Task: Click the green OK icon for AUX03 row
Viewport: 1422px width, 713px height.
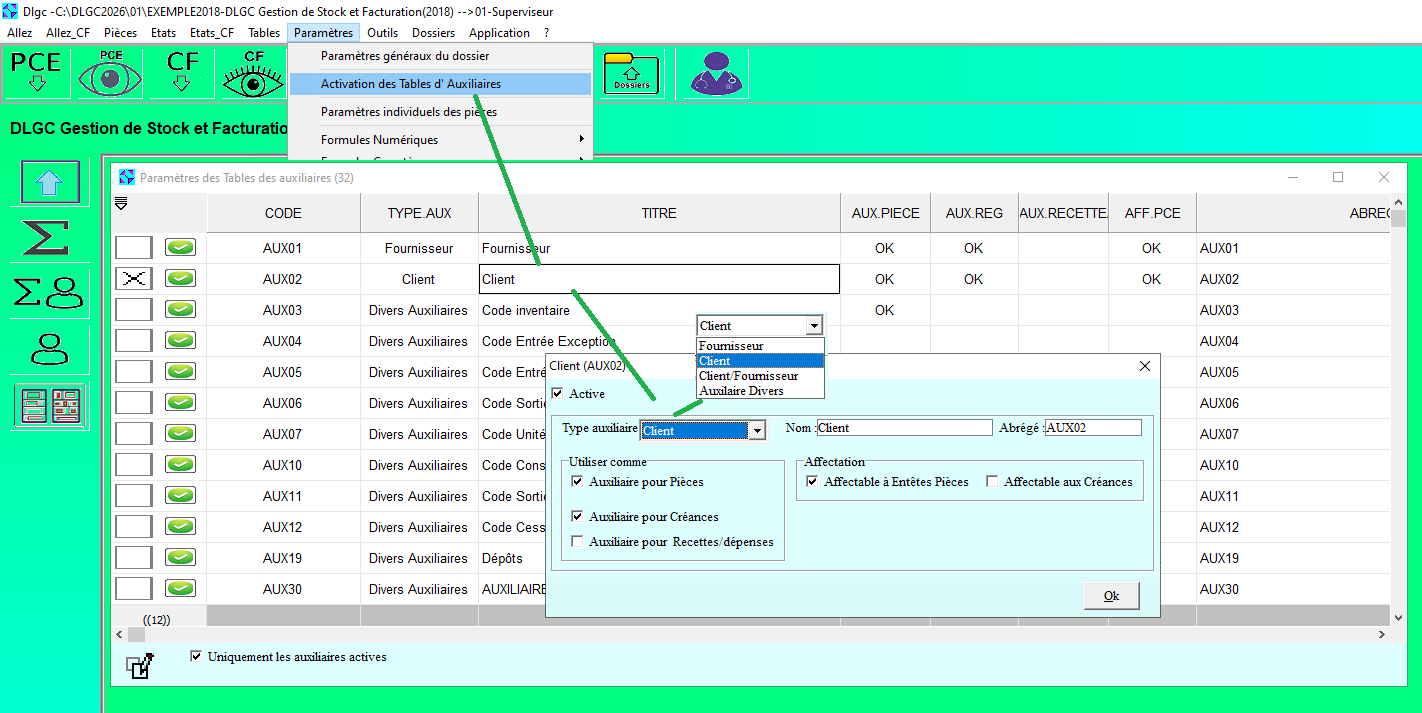Action: [x=180, y=310]
